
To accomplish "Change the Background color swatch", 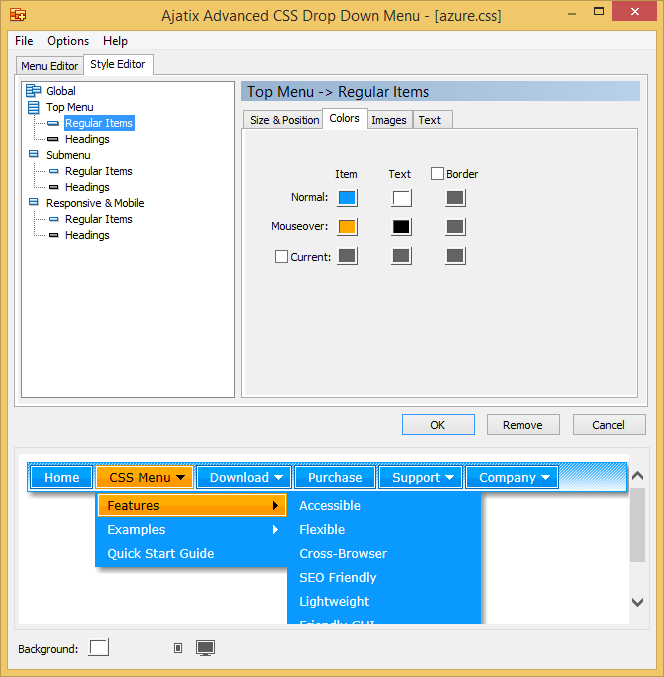I will (x=99, y=647).
